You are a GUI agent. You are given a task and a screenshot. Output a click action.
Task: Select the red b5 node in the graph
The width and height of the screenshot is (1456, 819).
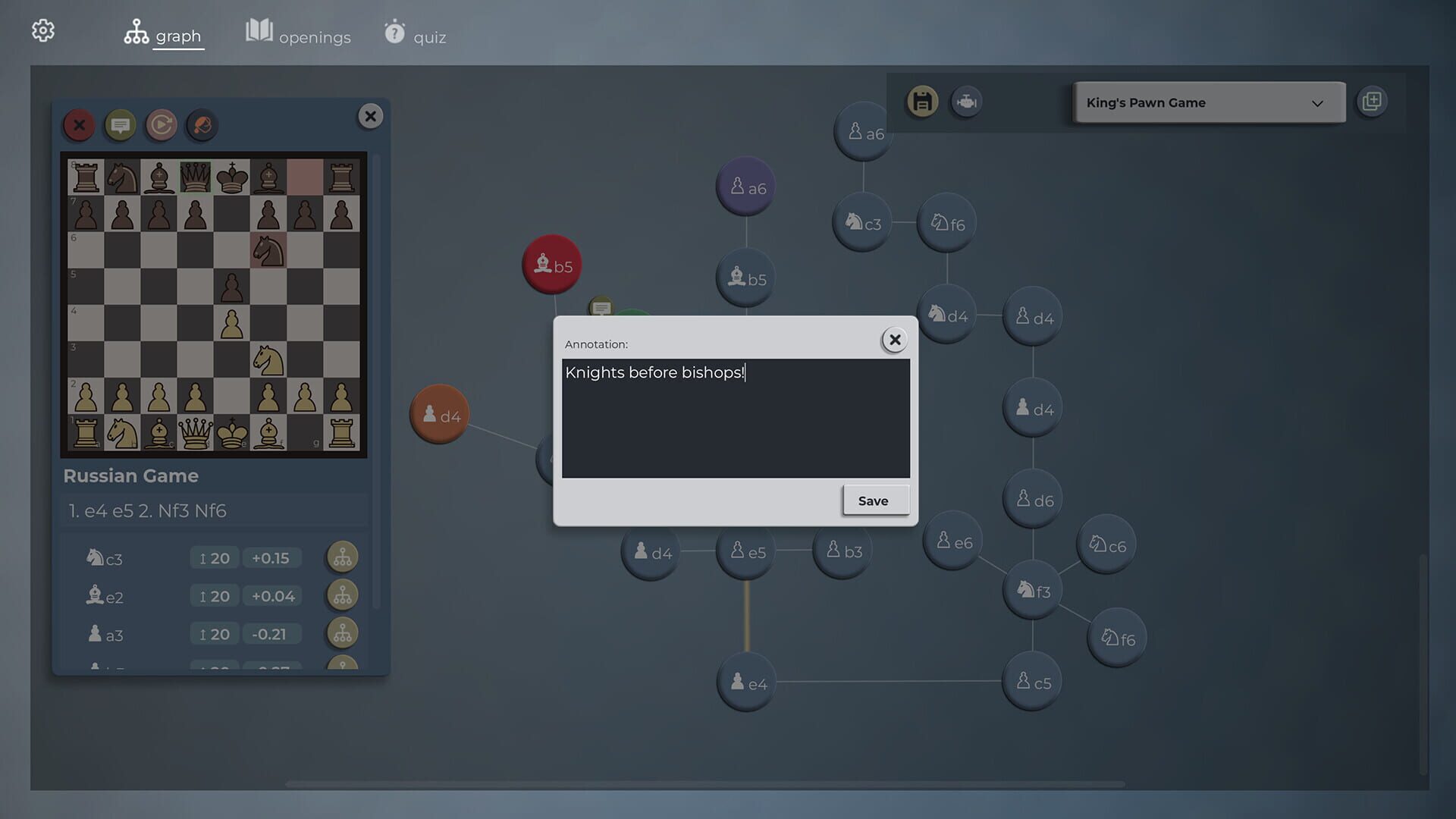552,263
